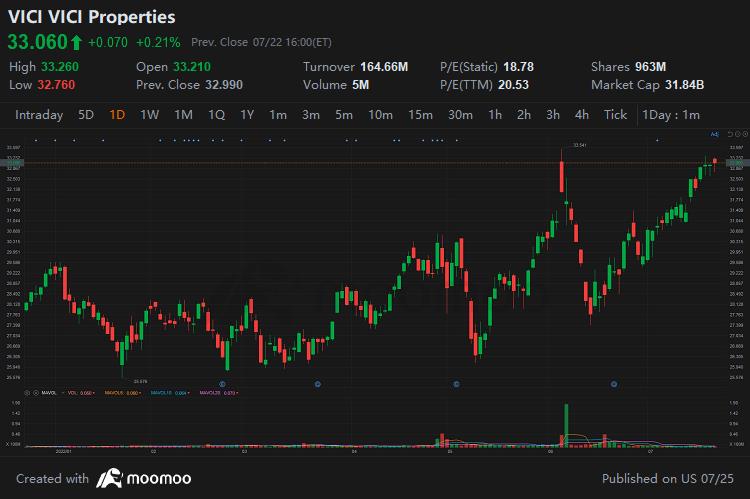
Task: Click the 25.576 low price label on chart
Action: pyautogui.click(x=140, y=381)
